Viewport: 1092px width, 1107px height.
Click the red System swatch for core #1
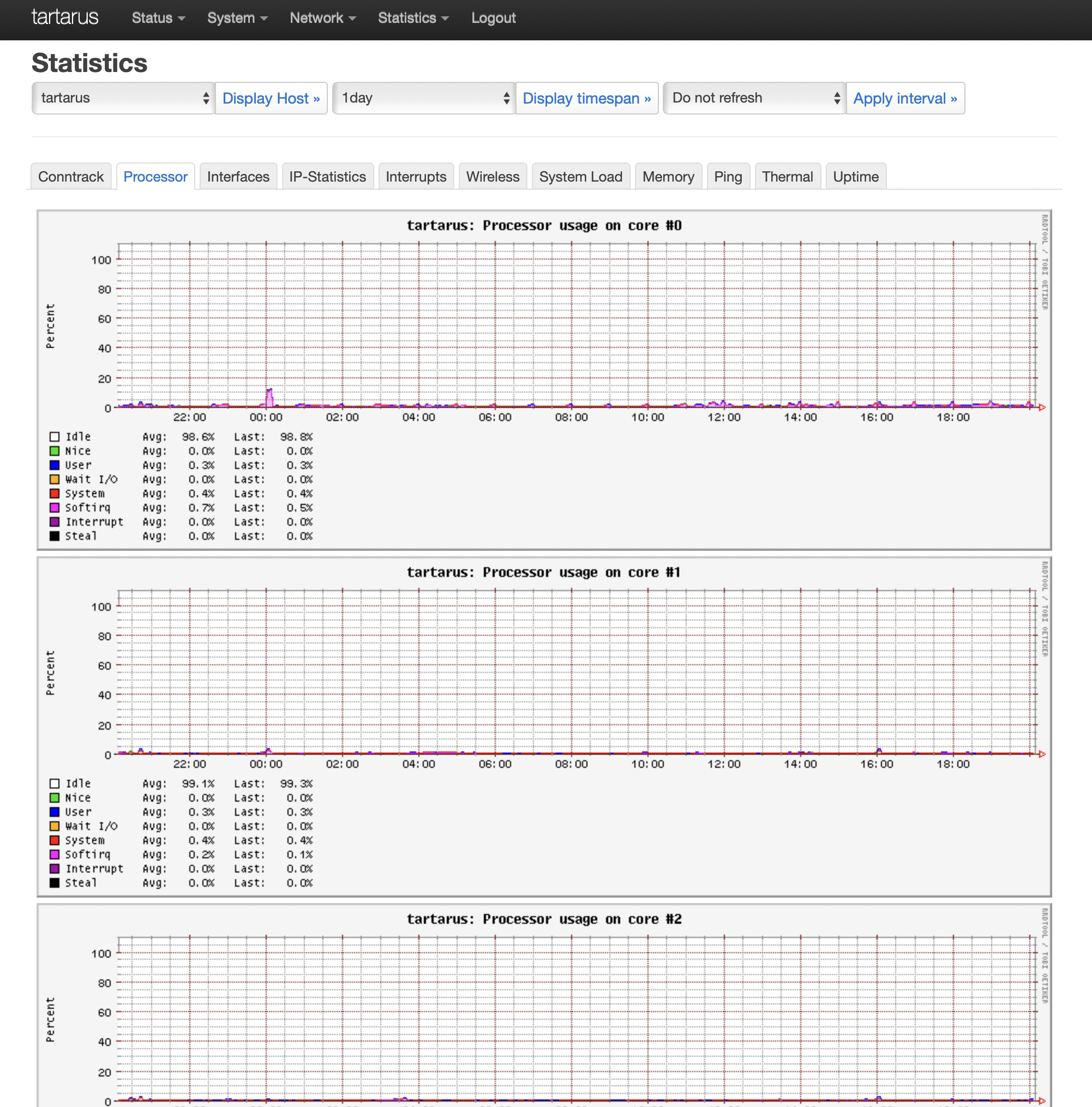click(55, 840)
